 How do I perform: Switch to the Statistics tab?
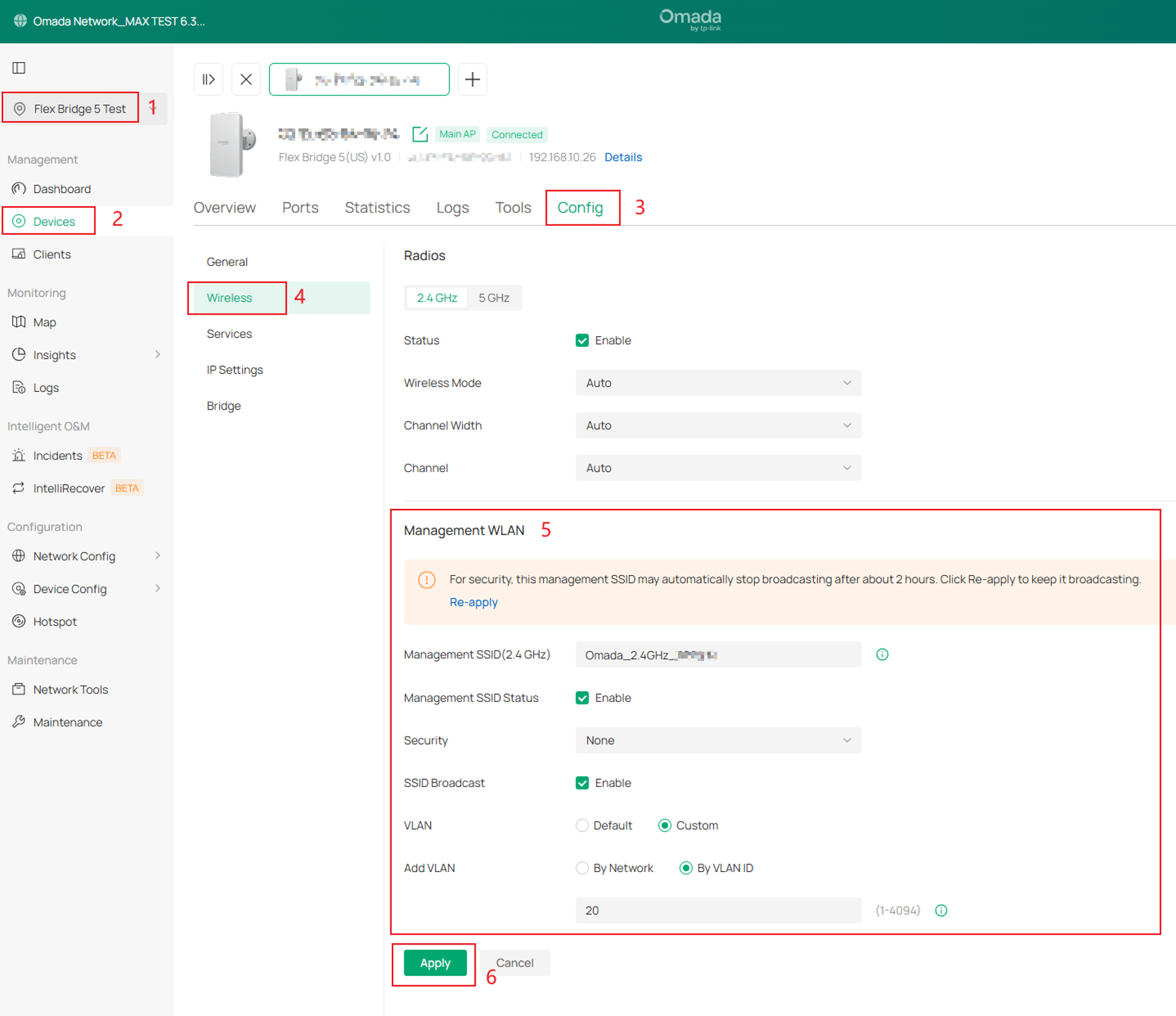[x=377, y=207]
